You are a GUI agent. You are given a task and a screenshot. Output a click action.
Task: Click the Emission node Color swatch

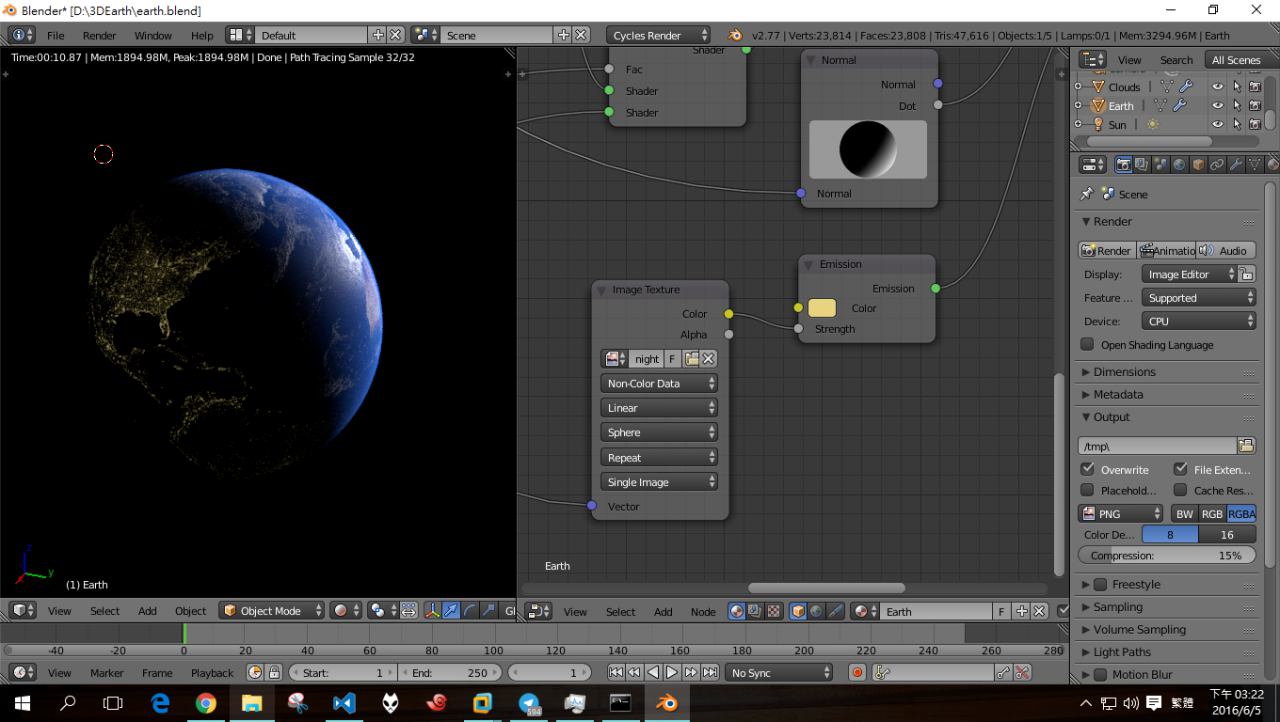pyautogui.click(x=822, y=308)
